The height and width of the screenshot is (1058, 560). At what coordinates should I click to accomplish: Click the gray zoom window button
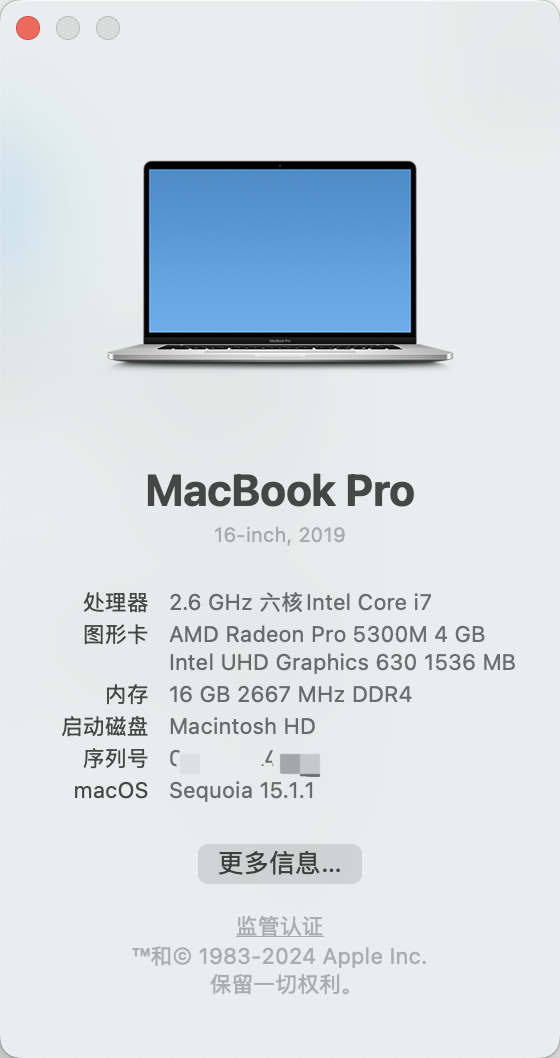tap(108, 28)
